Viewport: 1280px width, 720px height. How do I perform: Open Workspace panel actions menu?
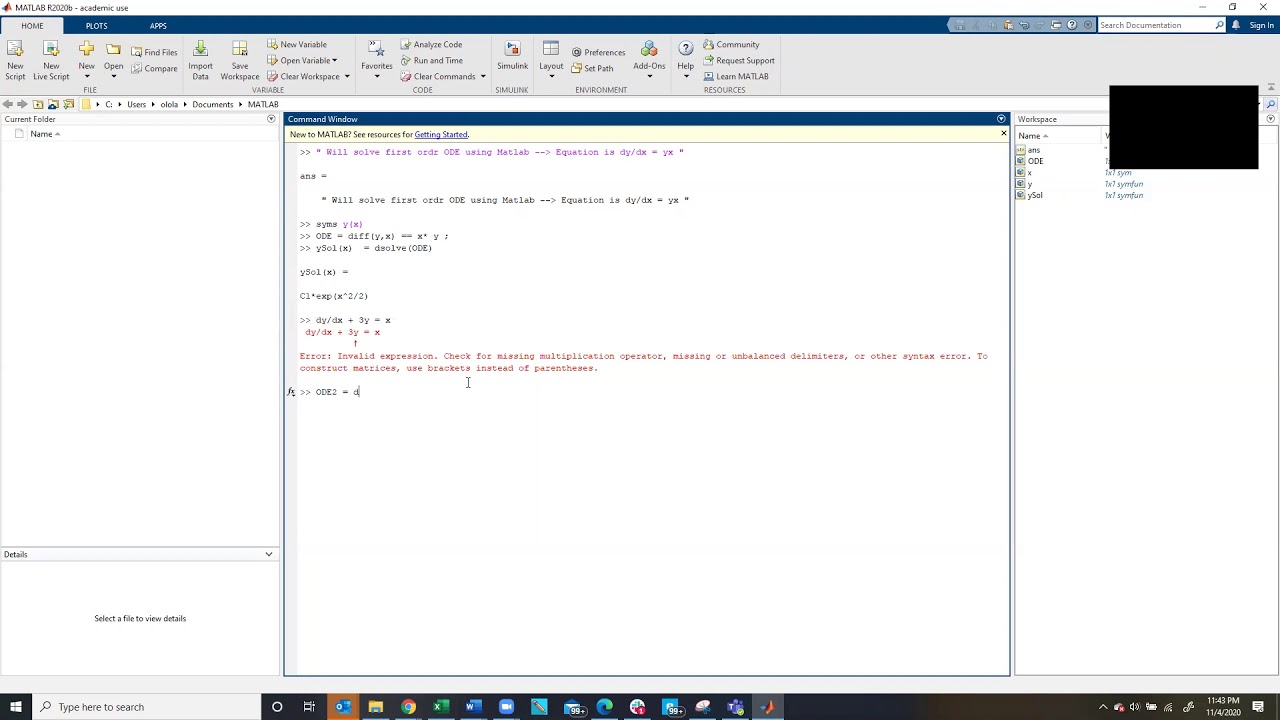pyautogui.click(x=1270, y=119)
